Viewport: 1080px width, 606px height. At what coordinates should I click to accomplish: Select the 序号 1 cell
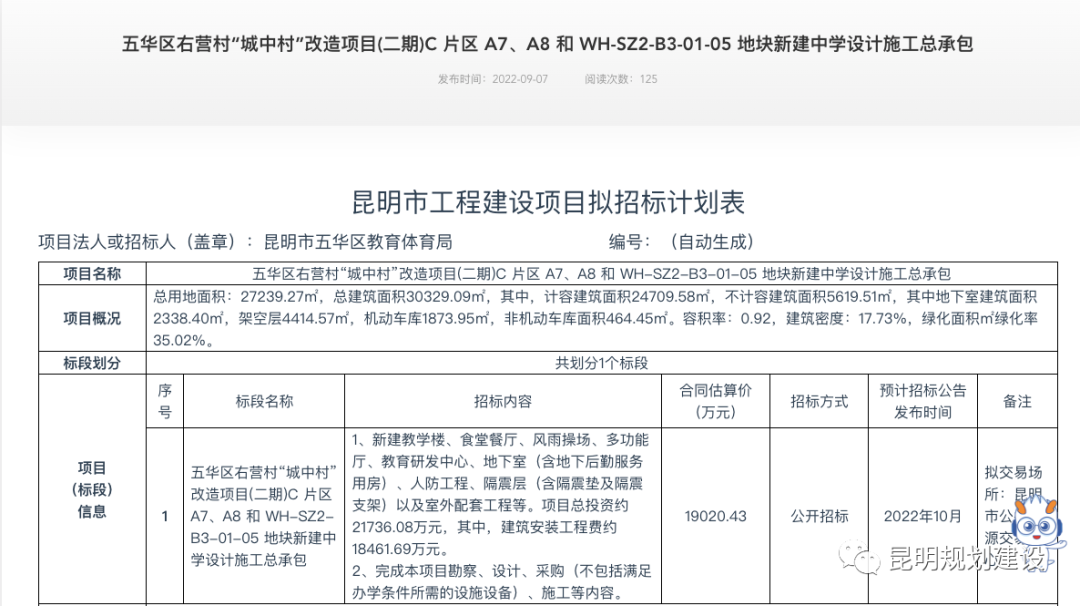coord(163,516)
